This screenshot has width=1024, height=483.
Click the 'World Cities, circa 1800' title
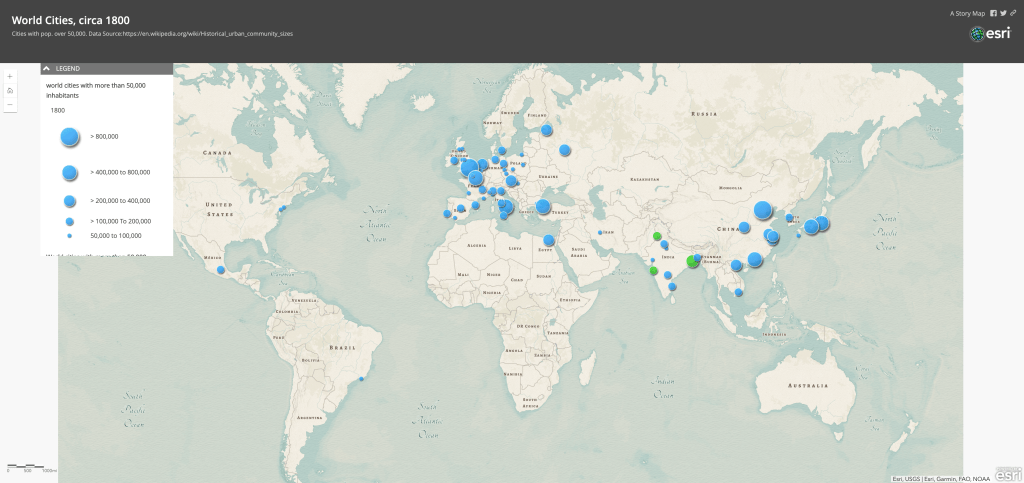(x=70, y=19)
